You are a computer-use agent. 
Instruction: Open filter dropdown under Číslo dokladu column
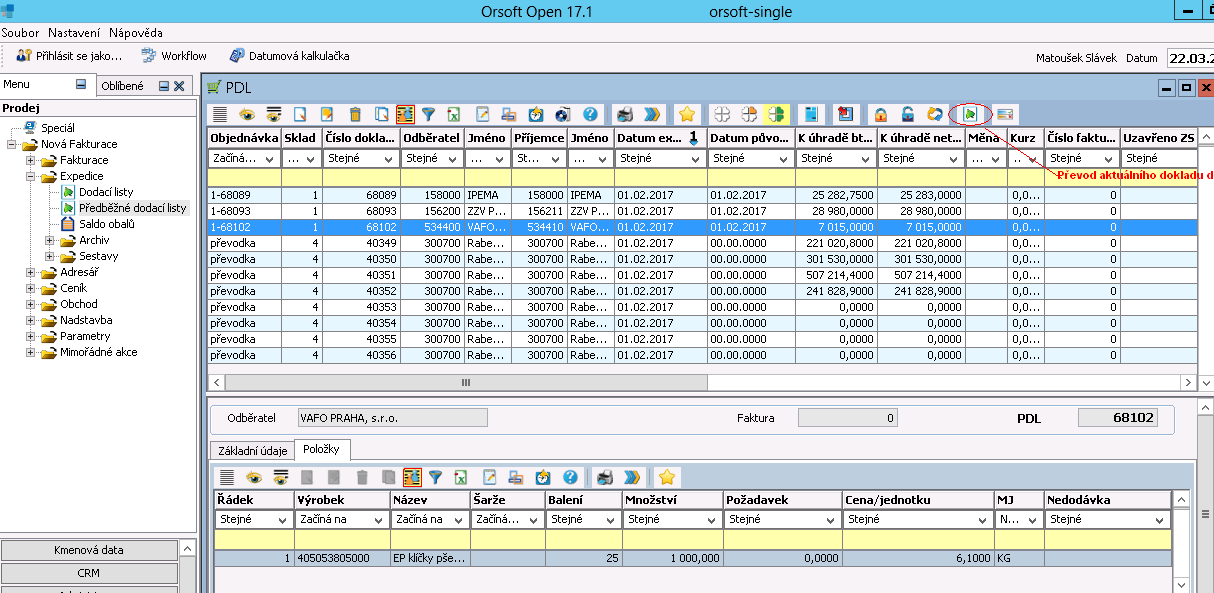click(388, 158)
